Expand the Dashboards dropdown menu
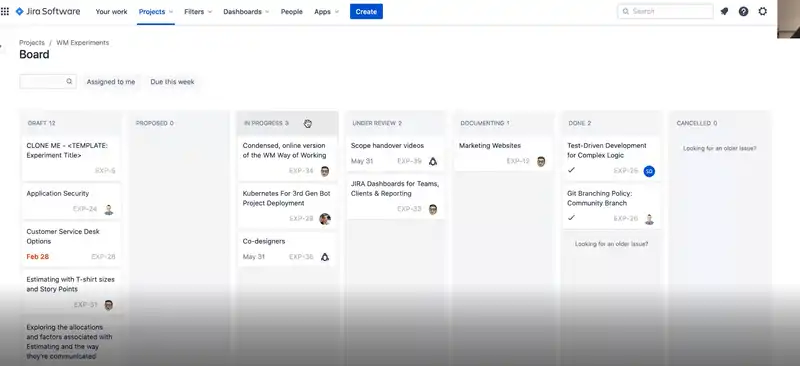The width and height of the screenshot is (800, 366). click(246, 11)
